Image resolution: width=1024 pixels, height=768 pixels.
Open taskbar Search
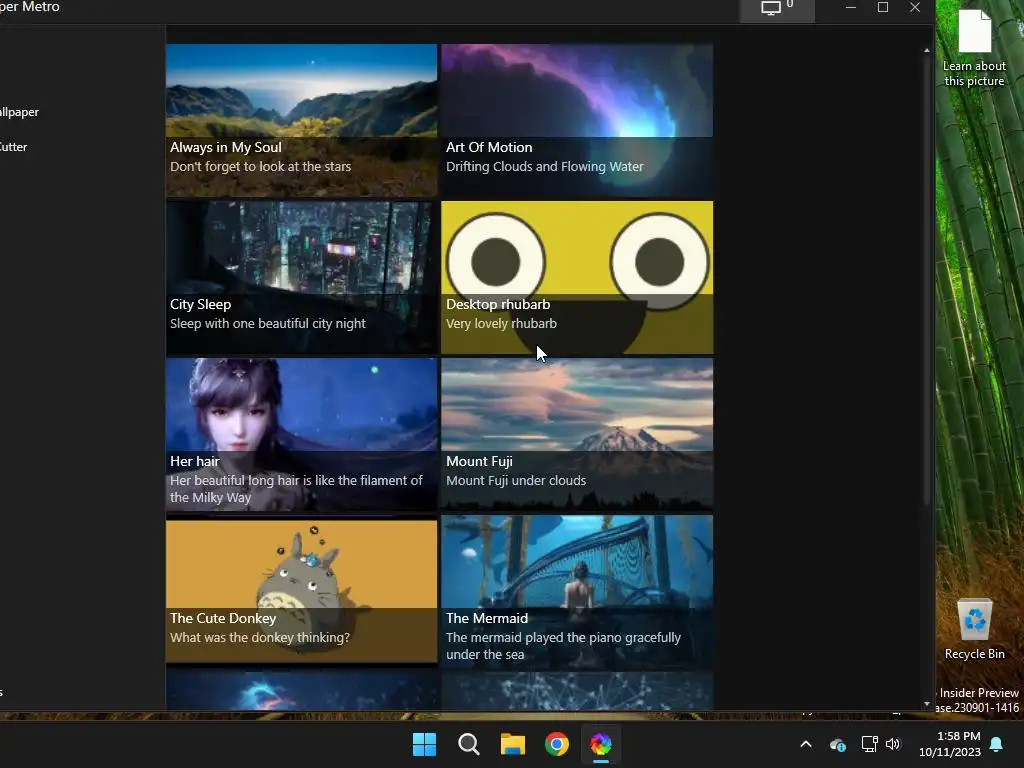[468, 744]
